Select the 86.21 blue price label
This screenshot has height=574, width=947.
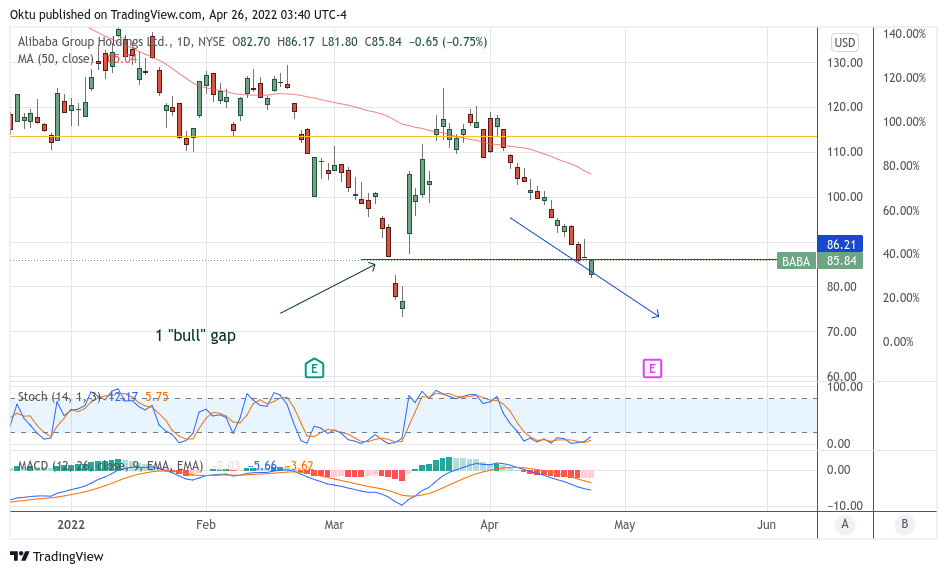[x=840, y=244]
